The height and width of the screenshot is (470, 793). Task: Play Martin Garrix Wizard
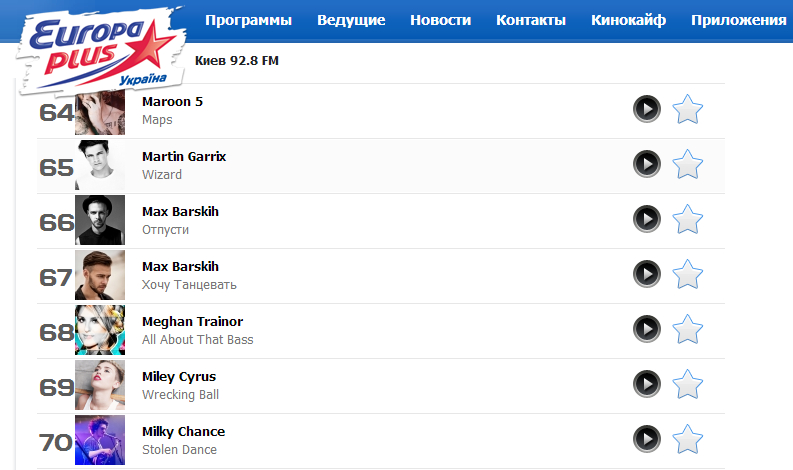click(647, 164)
